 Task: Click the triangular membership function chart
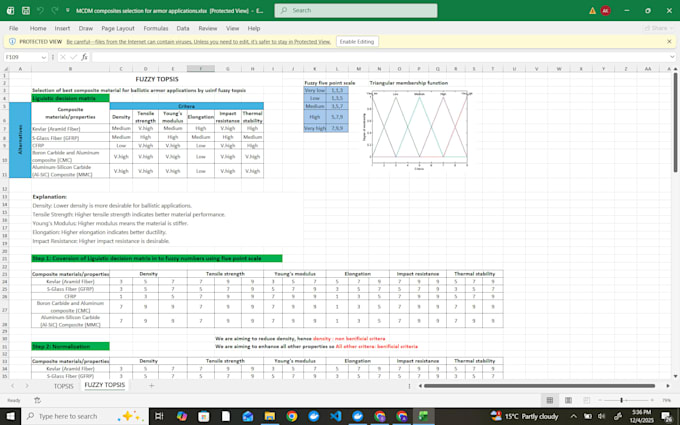point(419,129)
